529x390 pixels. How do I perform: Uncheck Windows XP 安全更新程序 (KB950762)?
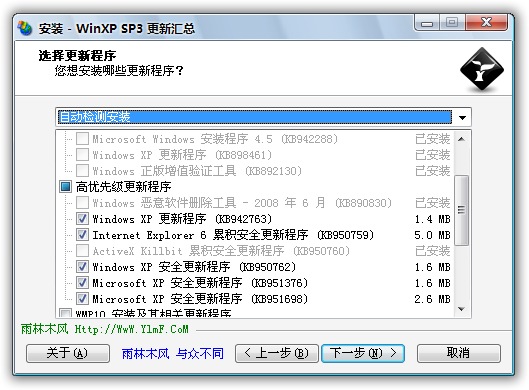pos(82,267)
